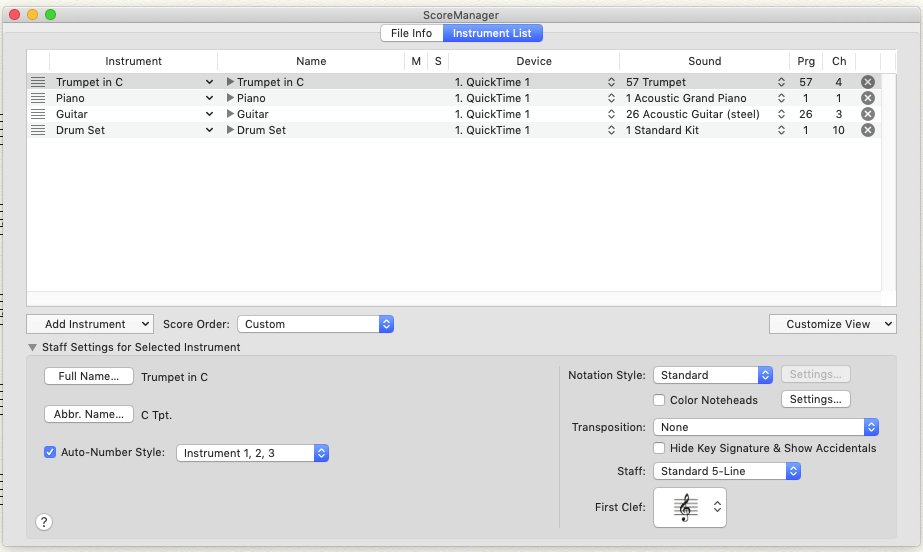The image size is (923, 552).
Task: Grab the drag handle for Piano row
Action: pos(38,98)
